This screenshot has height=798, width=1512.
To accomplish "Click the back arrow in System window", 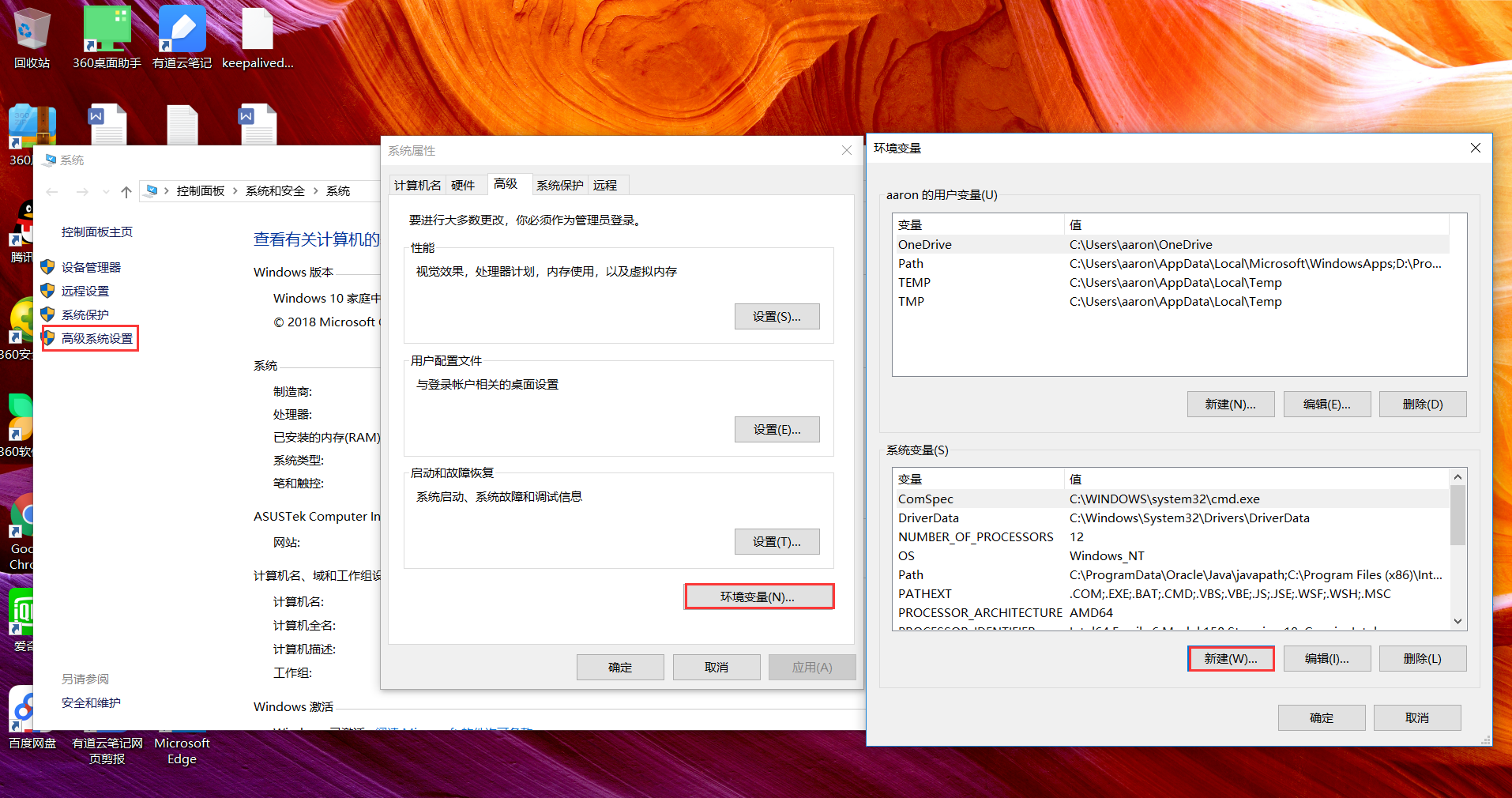I will (x=52, y=191).
